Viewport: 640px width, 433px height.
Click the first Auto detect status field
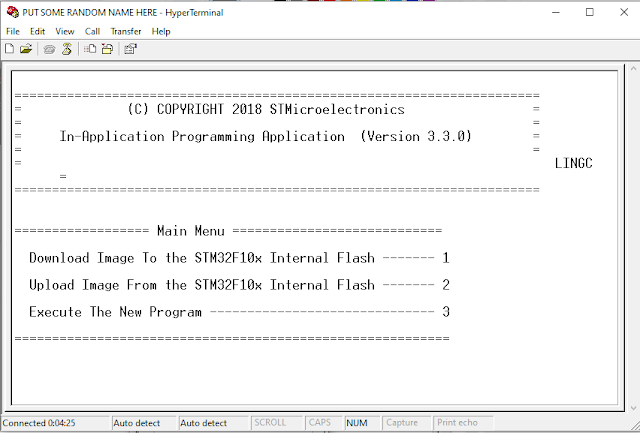(144, 423)
